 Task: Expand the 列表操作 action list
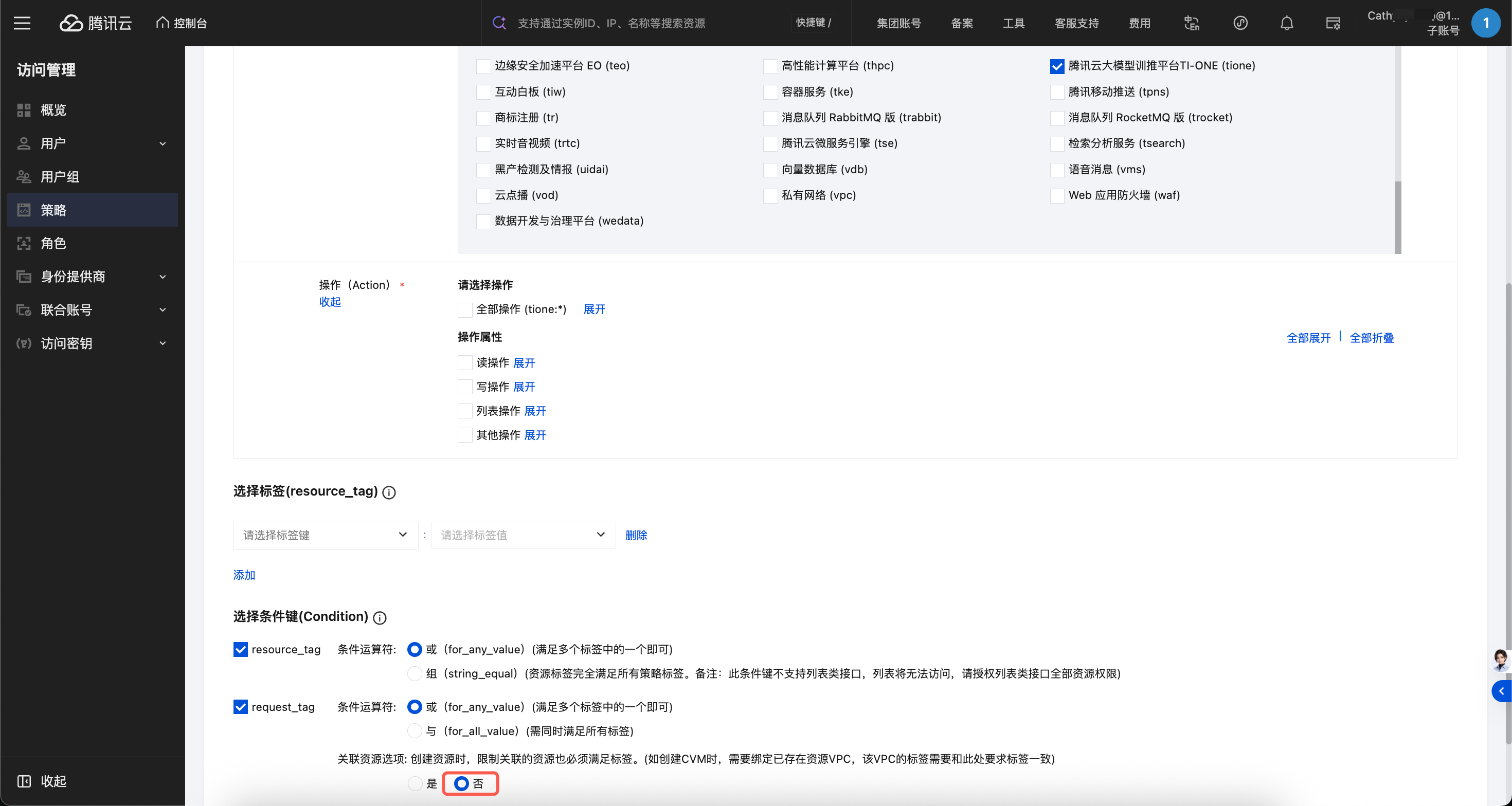point(535,411)
